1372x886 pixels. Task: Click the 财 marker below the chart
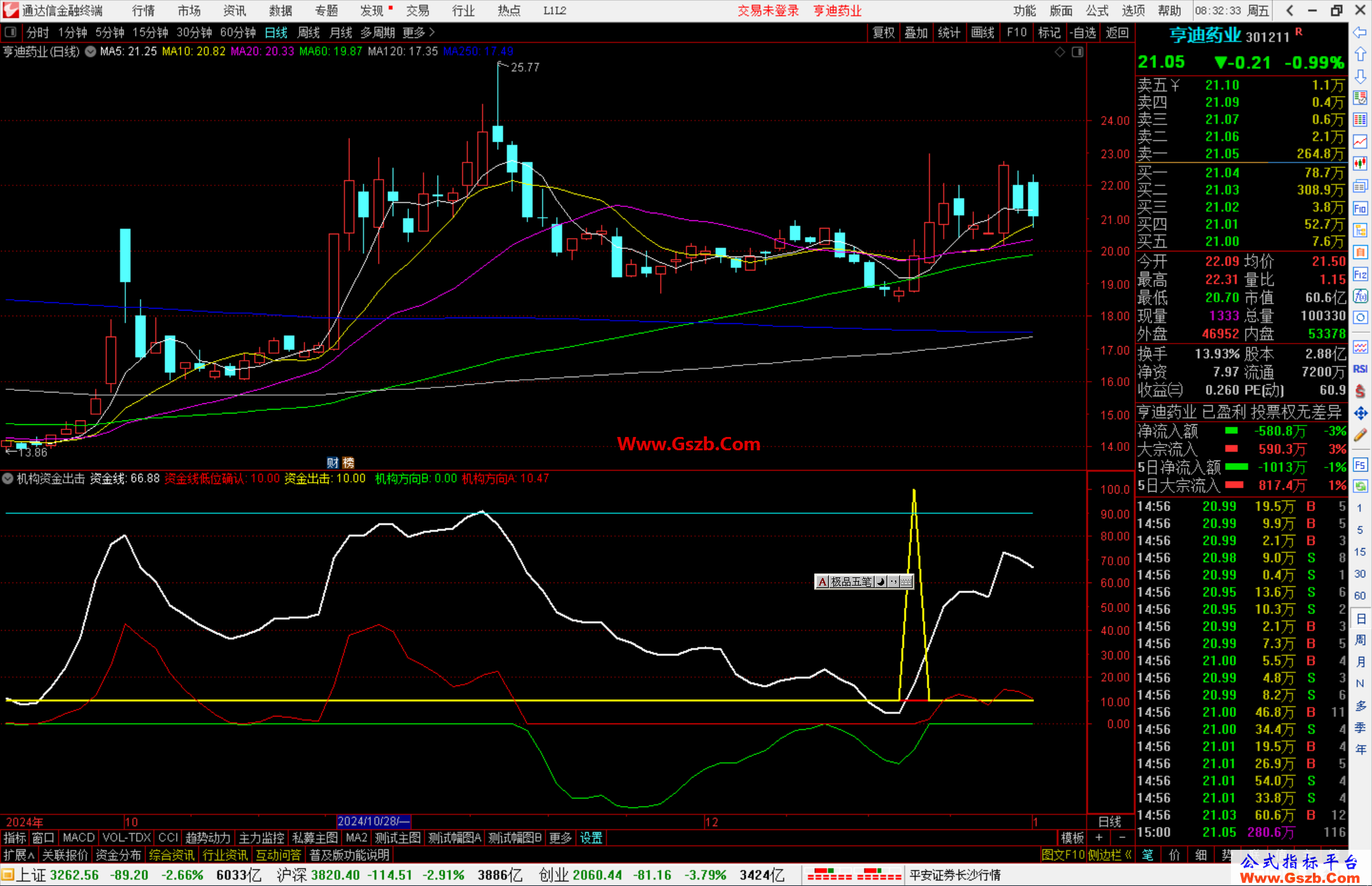(x=332, y=463)
